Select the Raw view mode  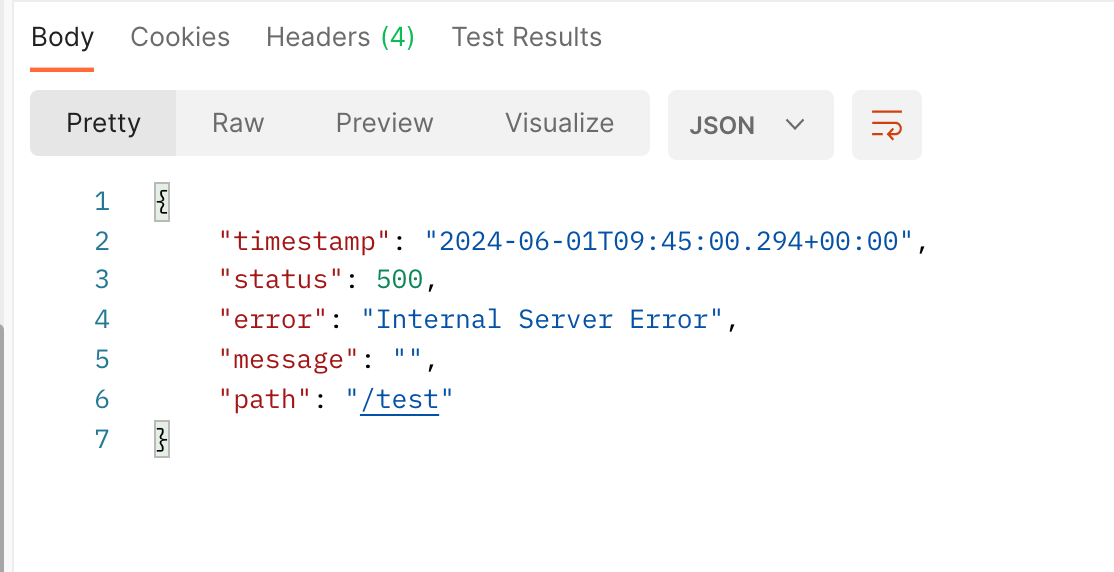238,123
